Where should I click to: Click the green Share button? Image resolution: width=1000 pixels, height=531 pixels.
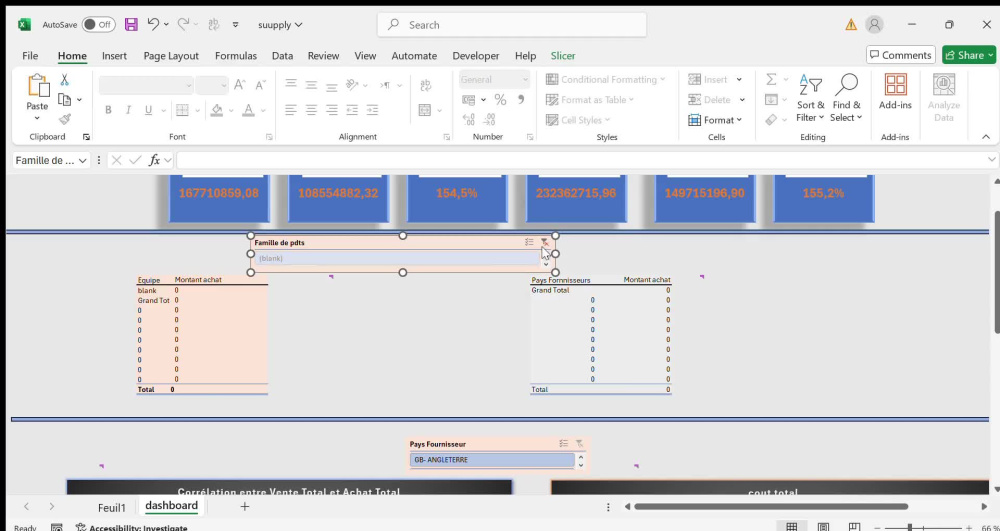969,55
